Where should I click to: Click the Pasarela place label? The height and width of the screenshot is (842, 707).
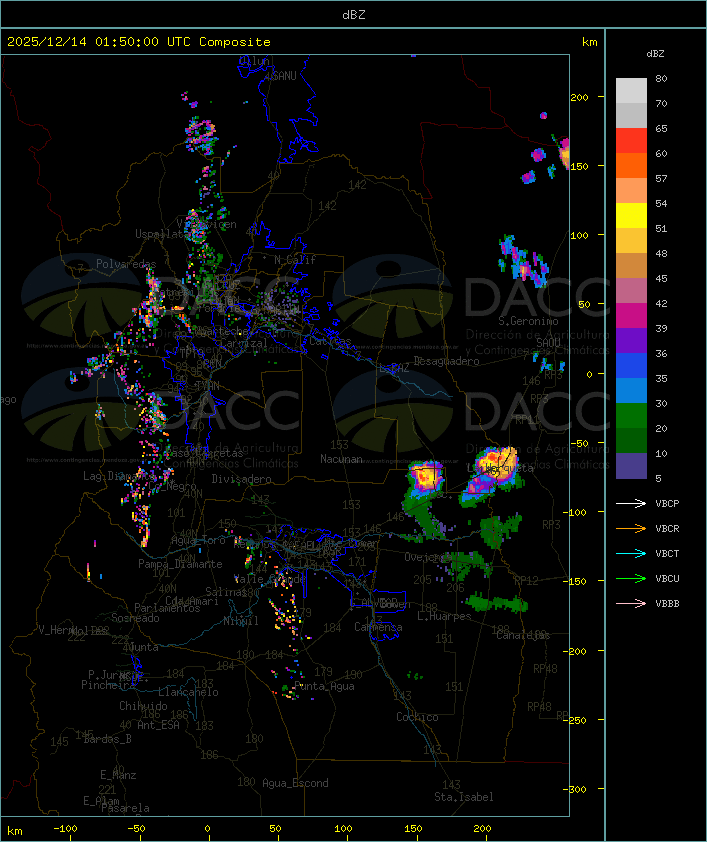(125, 808)
